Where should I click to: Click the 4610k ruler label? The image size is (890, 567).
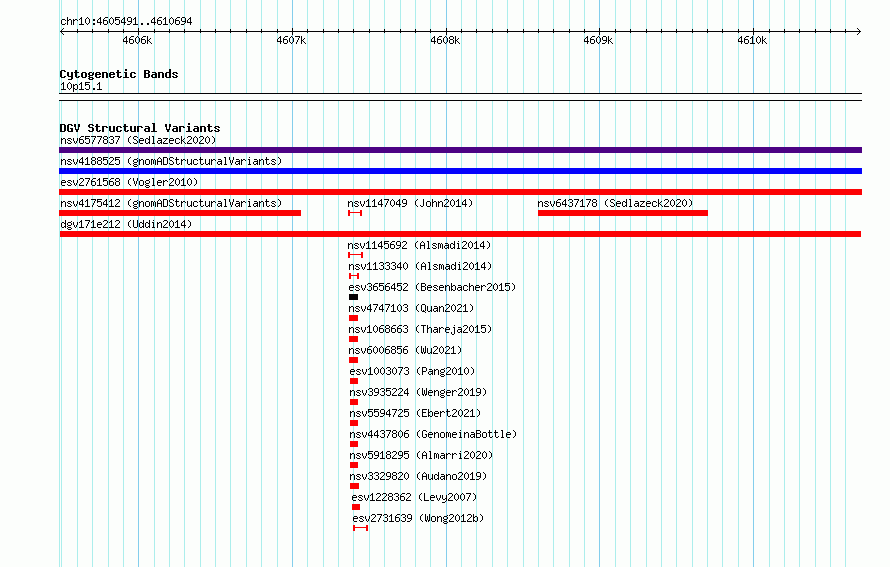click(752, 40)
